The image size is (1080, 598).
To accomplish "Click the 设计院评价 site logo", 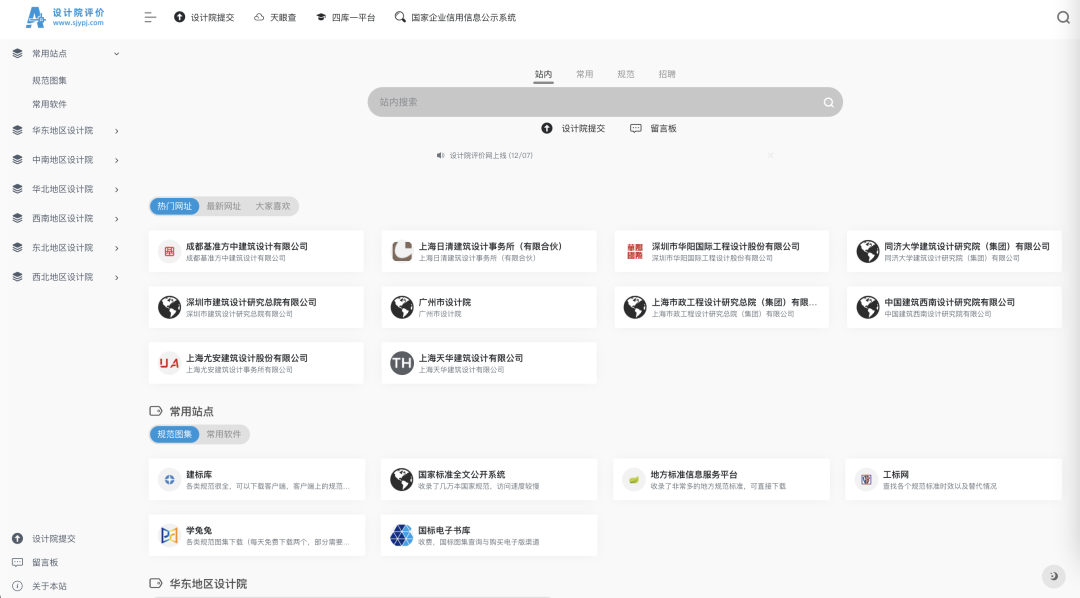I will 64,17.
